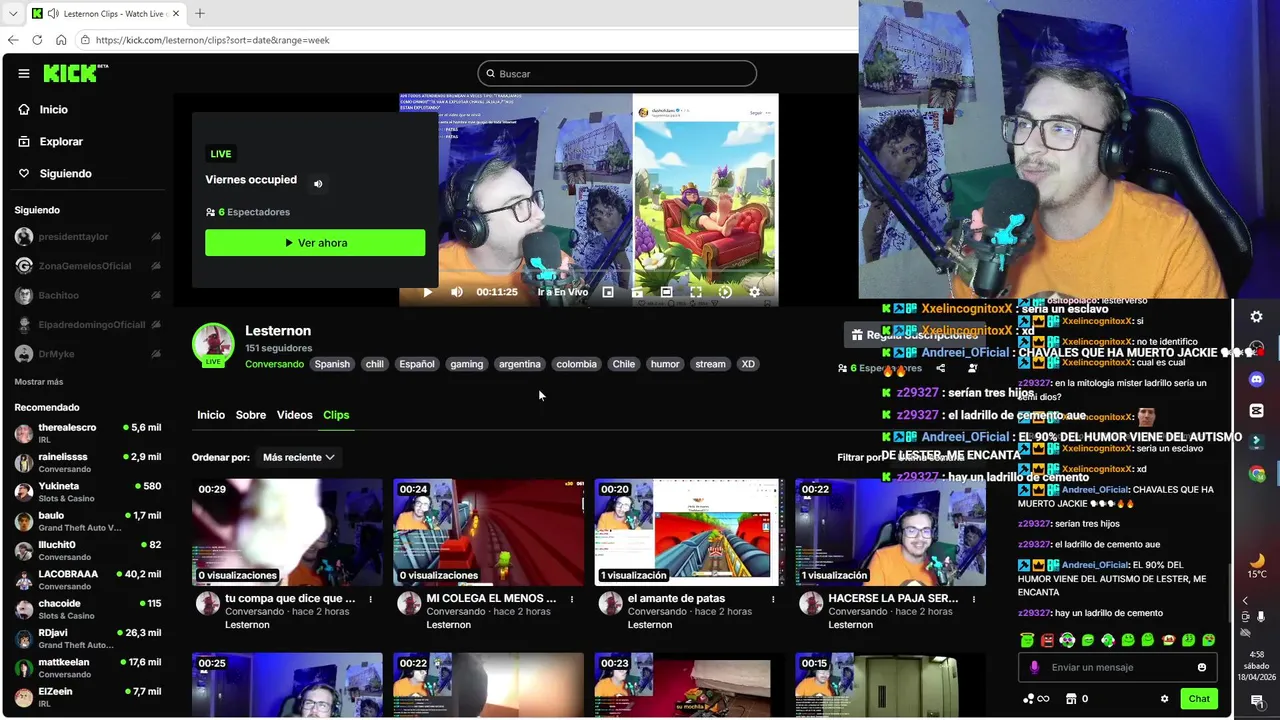Open the browser tab list dropdown
Viewport: 1280px width, 720px height.
click(x=13, y=13)
